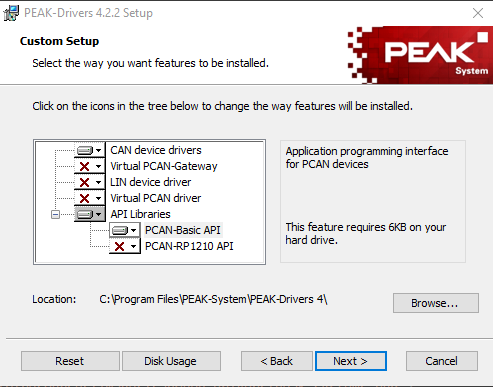Select the Virtual PCAN-Gateway feature label
493x387 pixels.
164,166
